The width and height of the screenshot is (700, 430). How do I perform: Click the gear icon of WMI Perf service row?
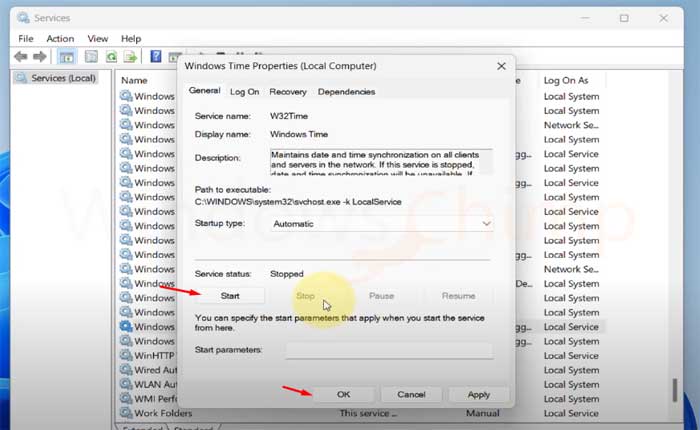(x=126, y=398)
